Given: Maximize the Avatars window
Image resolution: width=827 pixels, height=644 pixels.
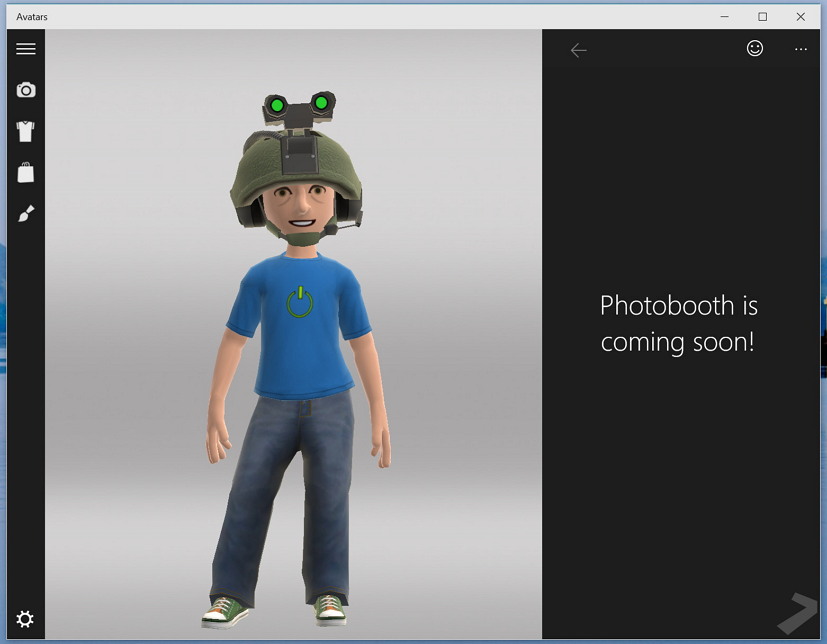Looking at the screenshot, I should coord(763,16).
